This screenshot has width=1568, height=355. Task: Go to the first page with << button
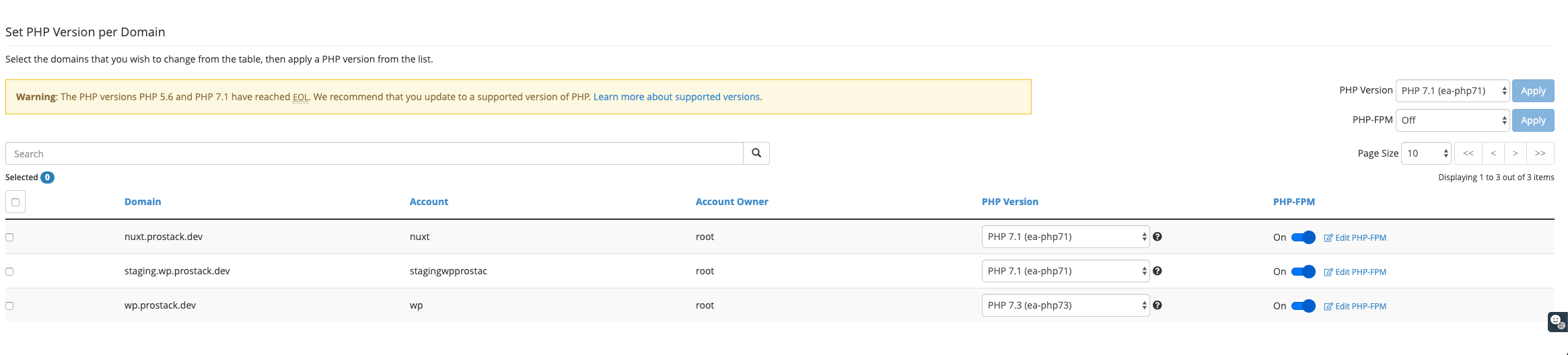[x=1468, y=153]
